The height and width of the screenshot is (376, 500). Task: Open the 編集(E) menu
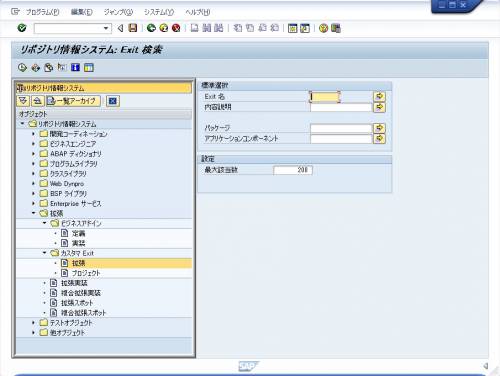(x=82, y=12)
